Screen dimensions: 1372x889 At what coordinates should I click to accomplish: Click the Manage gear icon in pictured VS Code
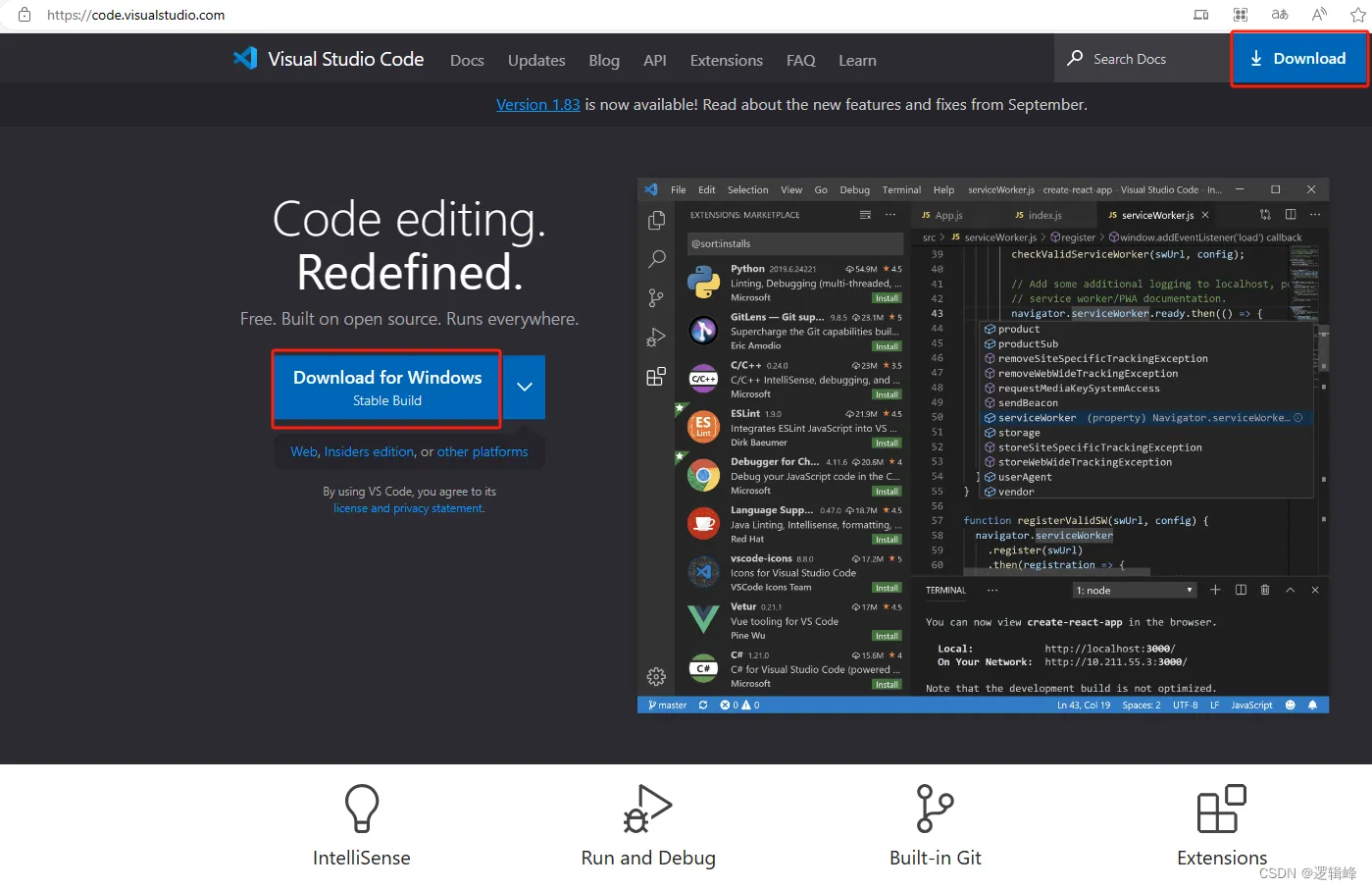[x=656, y=676]
